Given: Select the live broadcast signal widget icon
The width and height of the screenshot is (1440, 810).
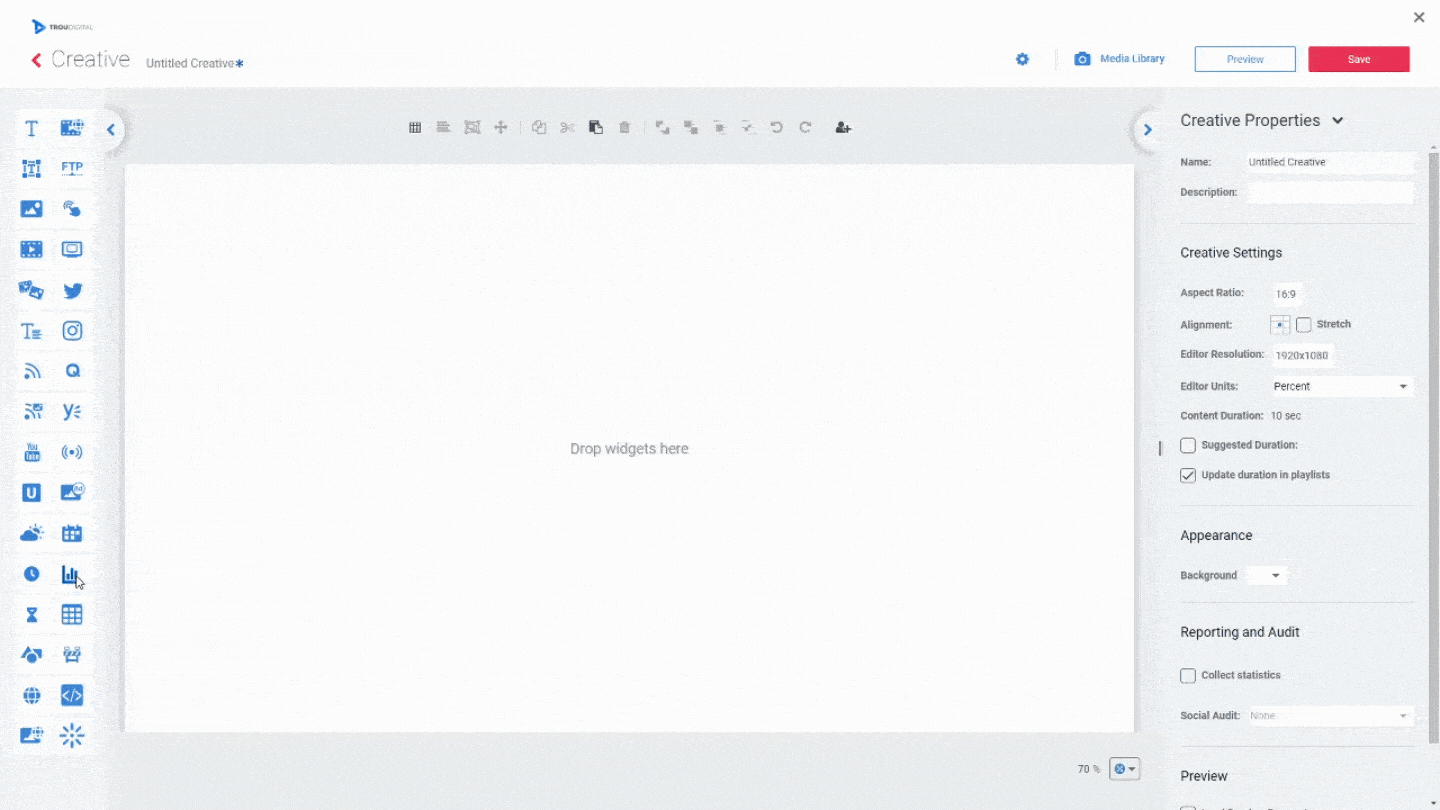Looking at the screenshot, I should tap(72, 452).
